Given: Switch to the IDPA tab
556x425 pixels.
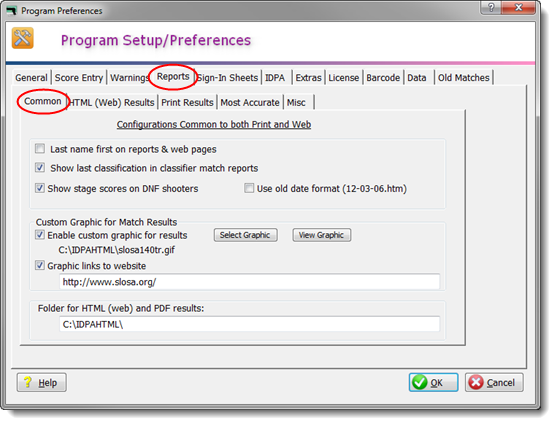Looking at the screenshot, I should [275, 78].
